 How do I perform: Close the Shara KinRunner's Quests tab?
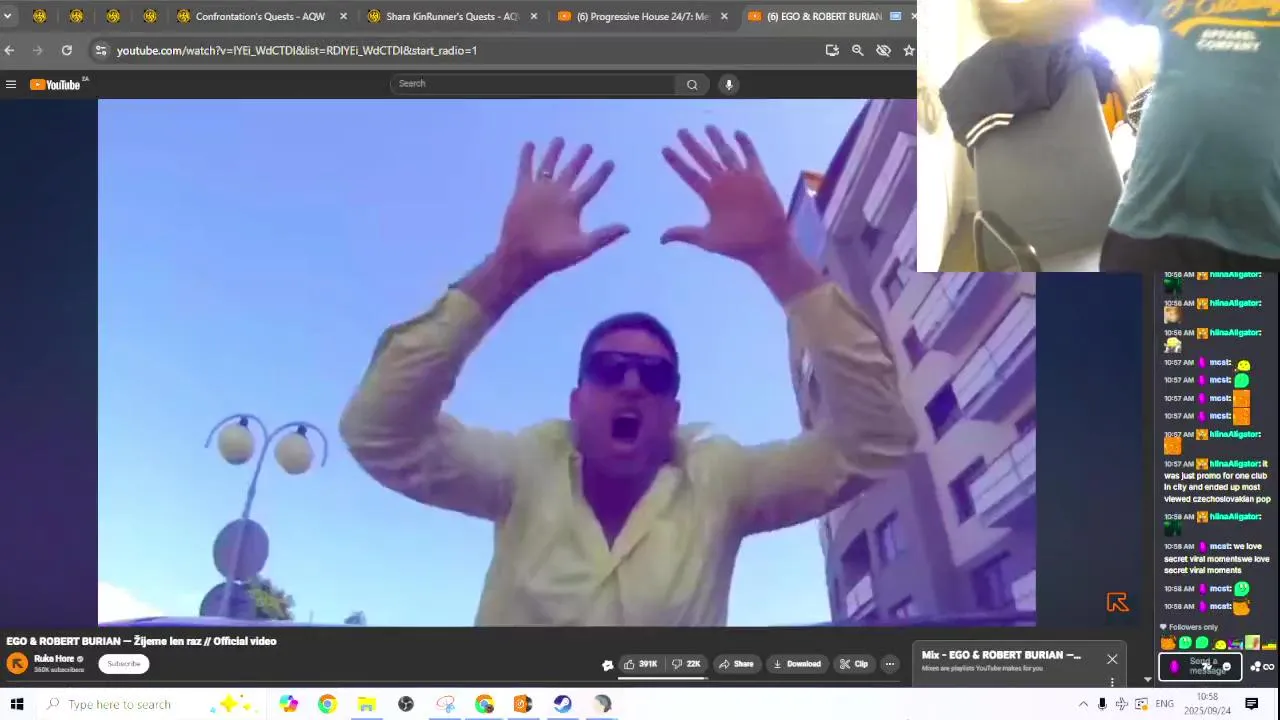(x=533, y=16)
